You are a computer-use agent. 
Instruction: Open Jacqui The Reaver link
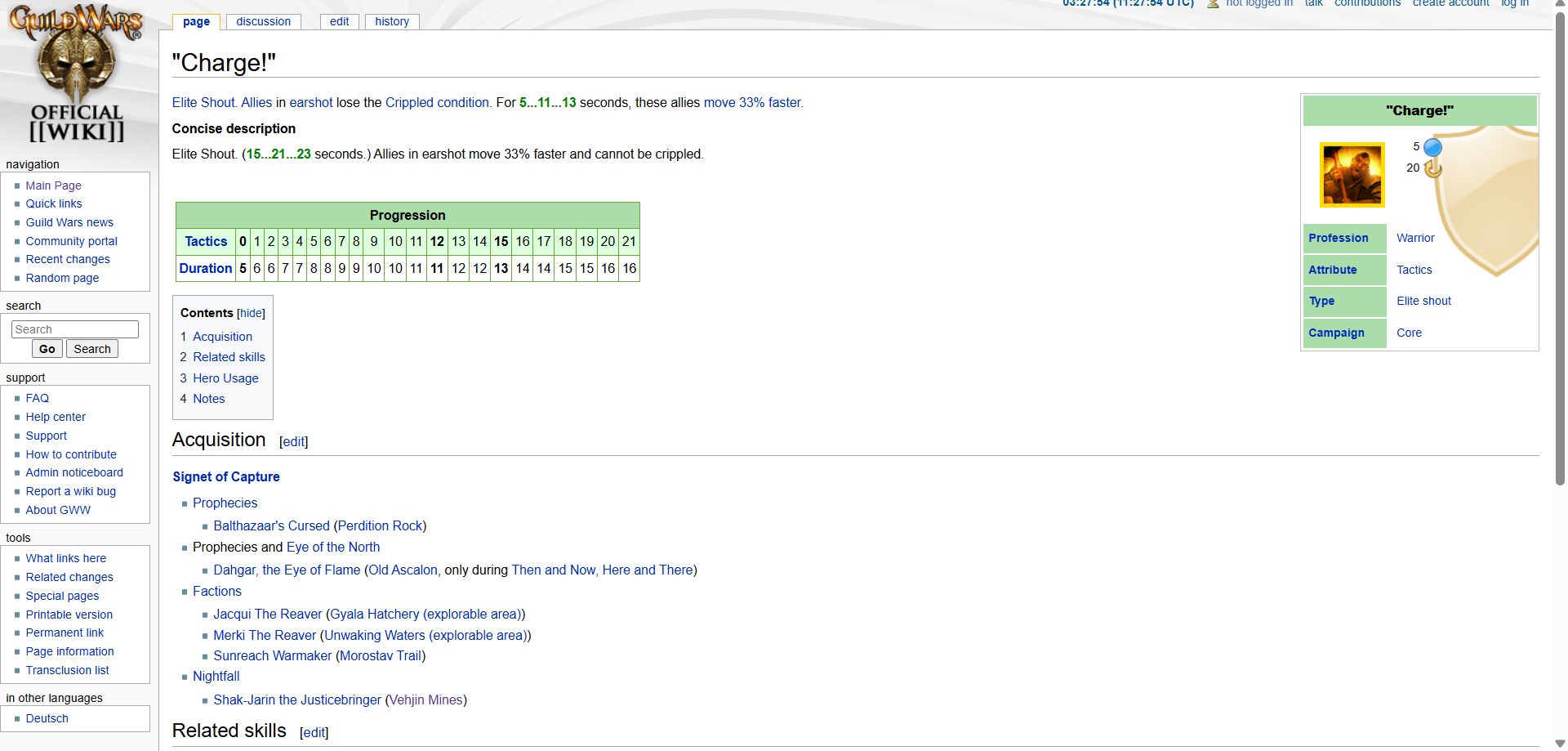[x=268, y=614]
